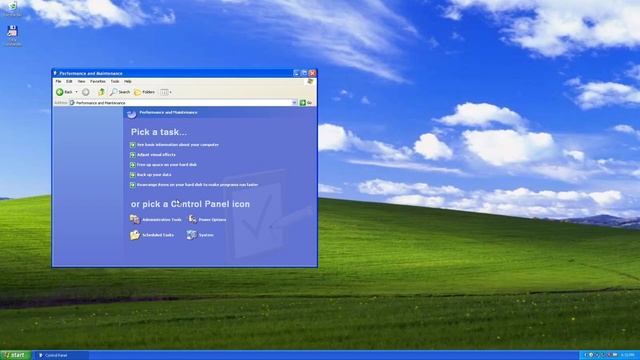The height and width of the screenshot is (360, 640).
Task: Open Scheduled Tasks icon
Action: point(152,235)
